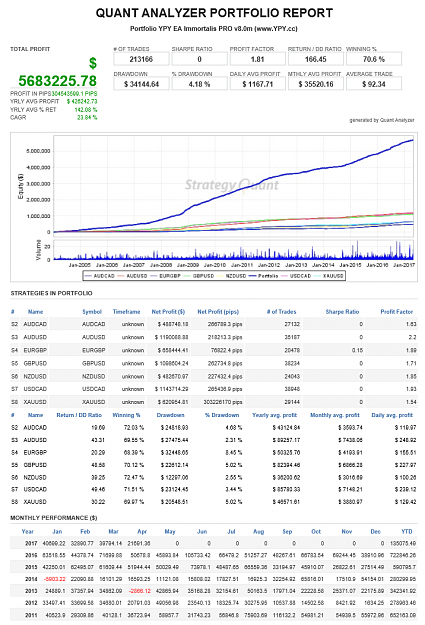Image resolution: width=425 pixels, height=625 pixels.
Task: Click AUDCAD trades count cell 27132
Action: point(292,324)
